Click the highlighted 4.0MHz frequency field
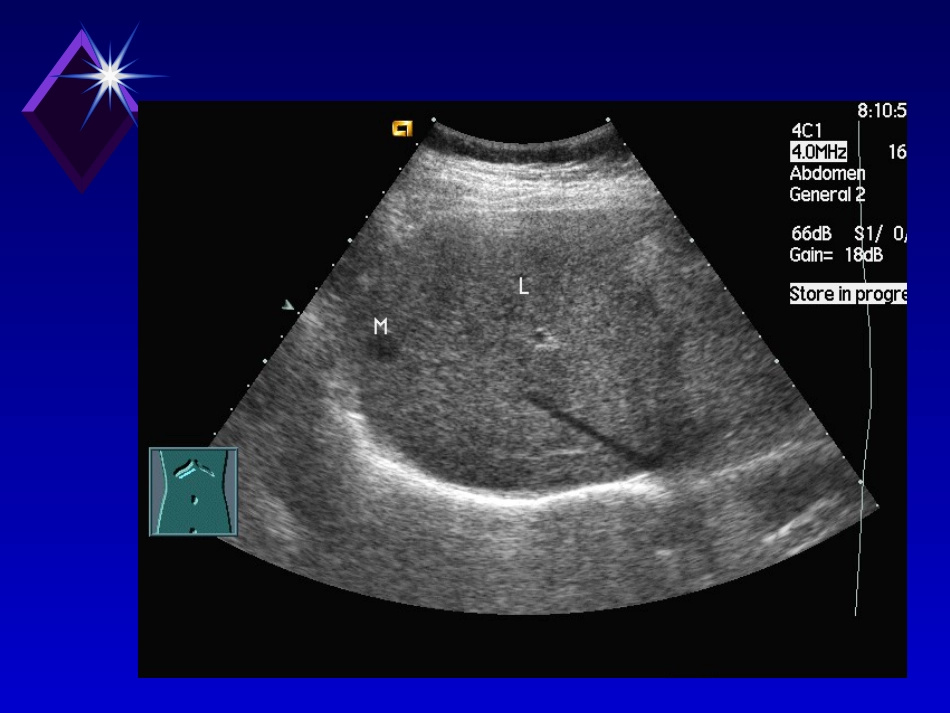950x713 pixels. pyautogui.click(x=818, y=151)
